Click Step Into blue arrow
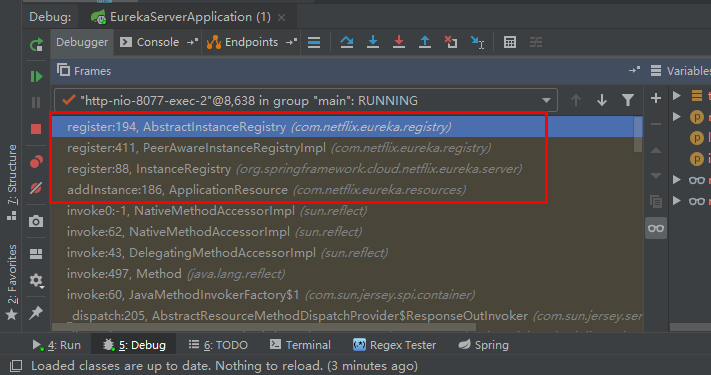711x375 pixels. coord(373,42)
